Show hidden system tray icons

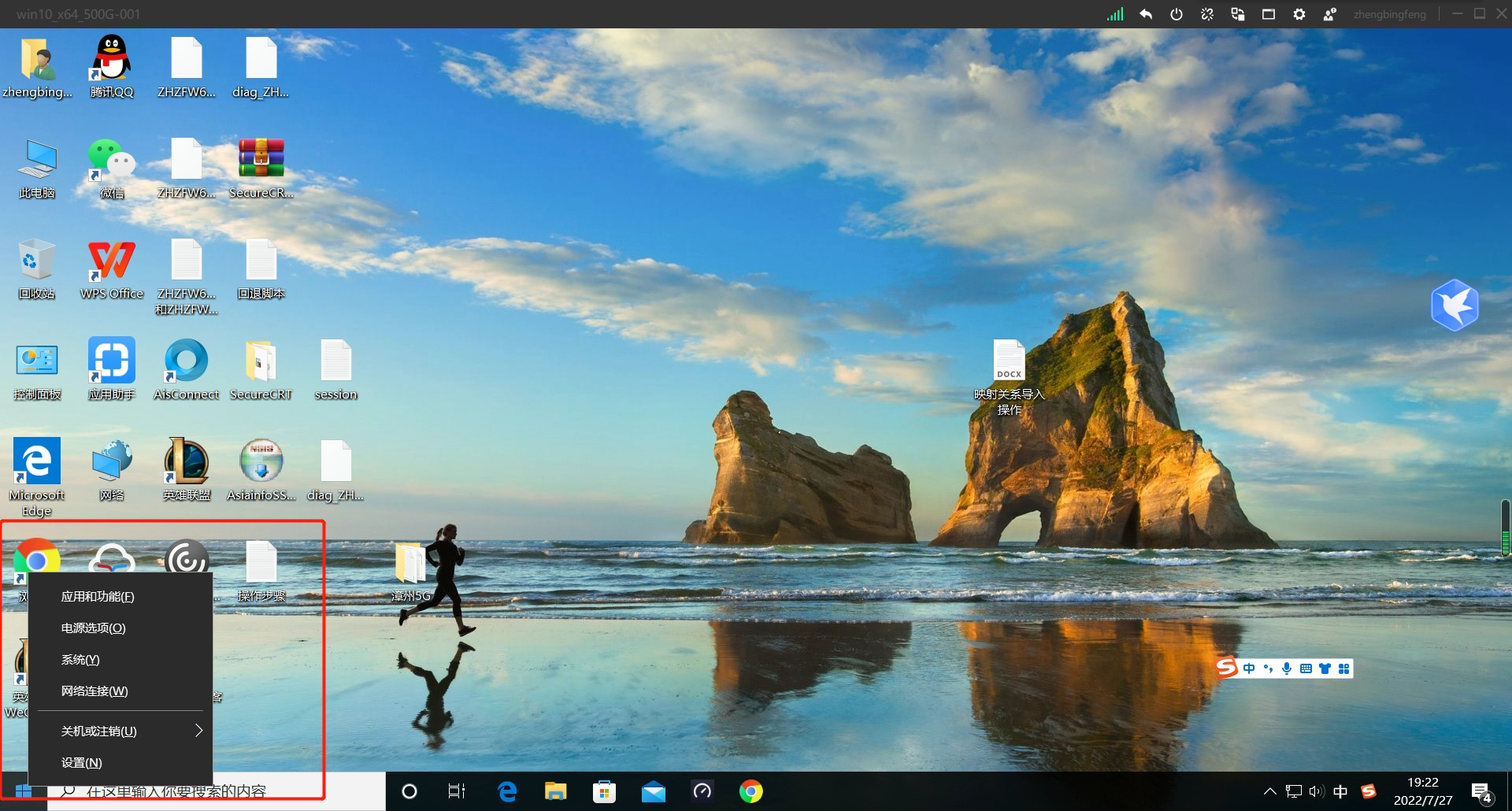1269,791
